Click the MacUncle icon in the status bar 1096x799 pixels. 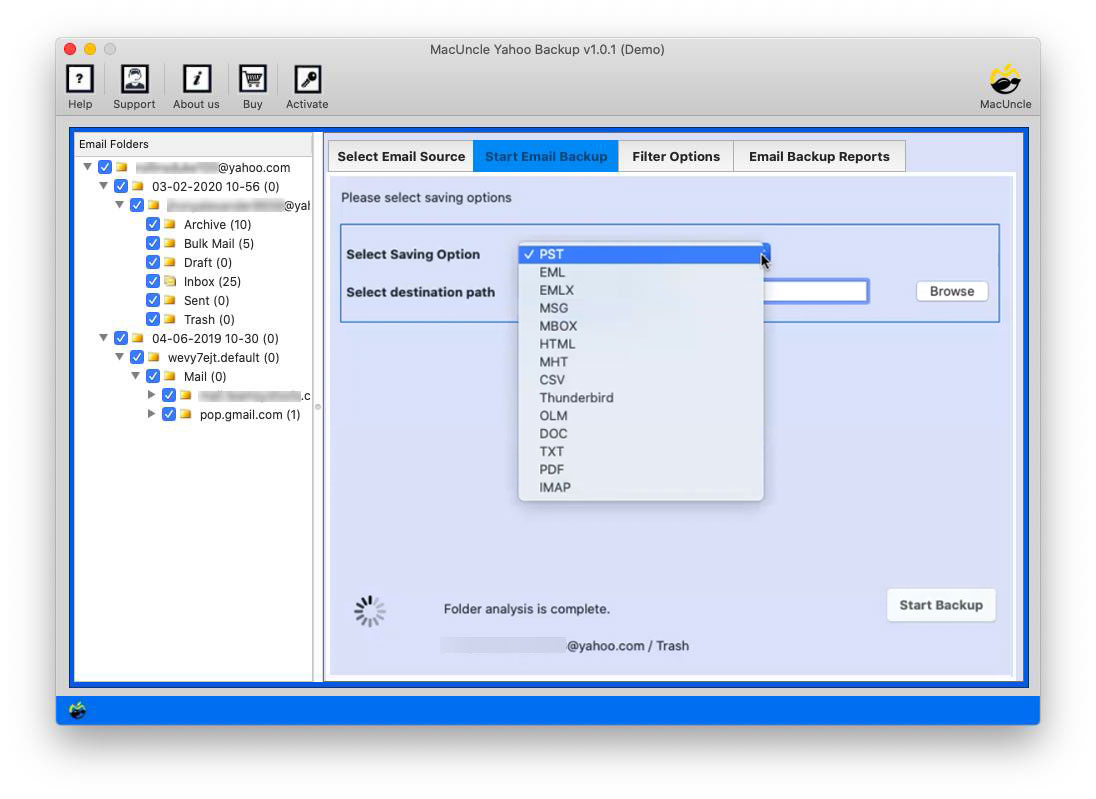click(78, 709)
